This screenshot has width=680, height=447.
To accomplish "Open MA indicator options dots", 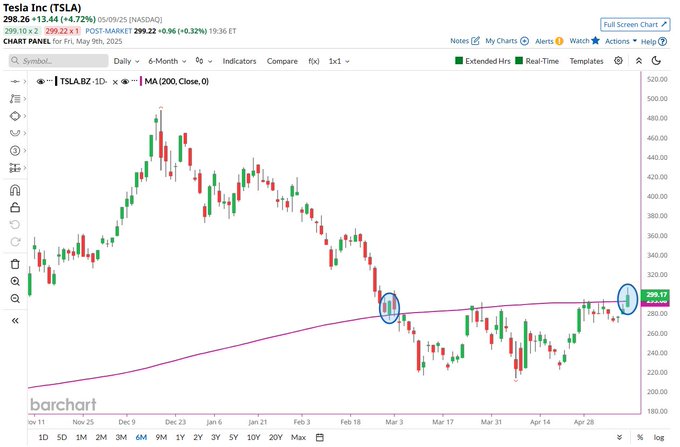I will click(x=134, y=81).
